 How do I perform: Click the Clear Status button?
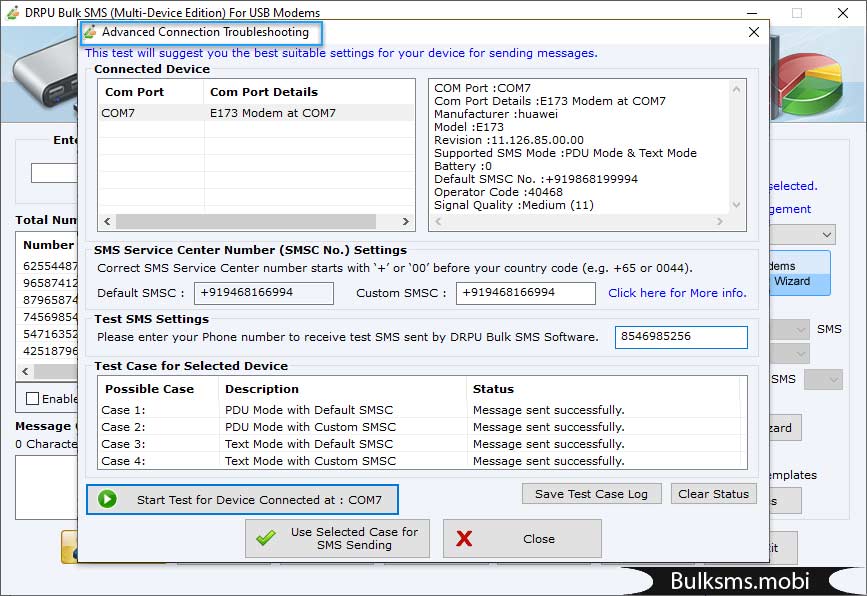[x=713, y=494]
